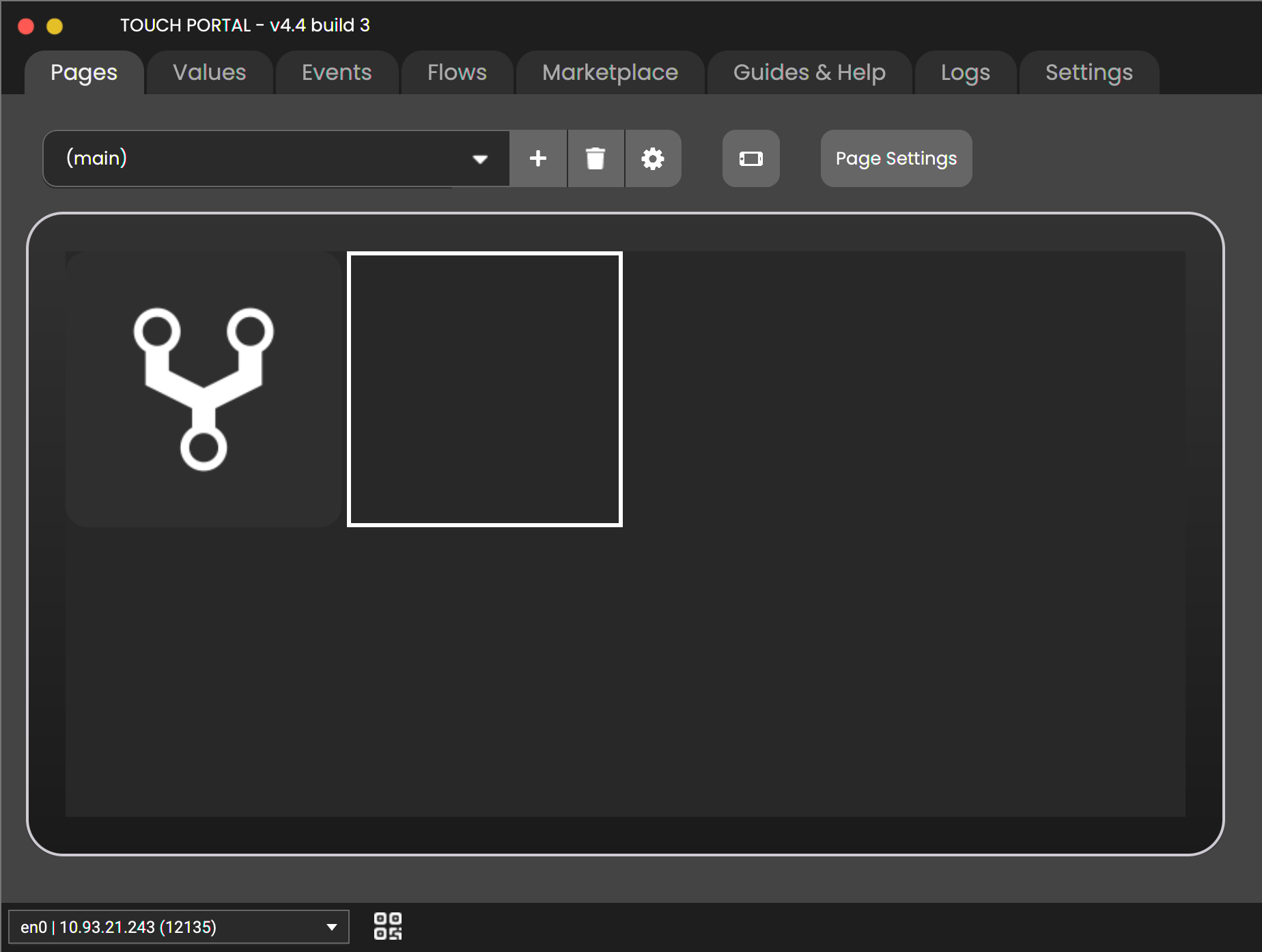Go to the Flows tab
The height and width of the screenshot is (952, 1262).
457,72
